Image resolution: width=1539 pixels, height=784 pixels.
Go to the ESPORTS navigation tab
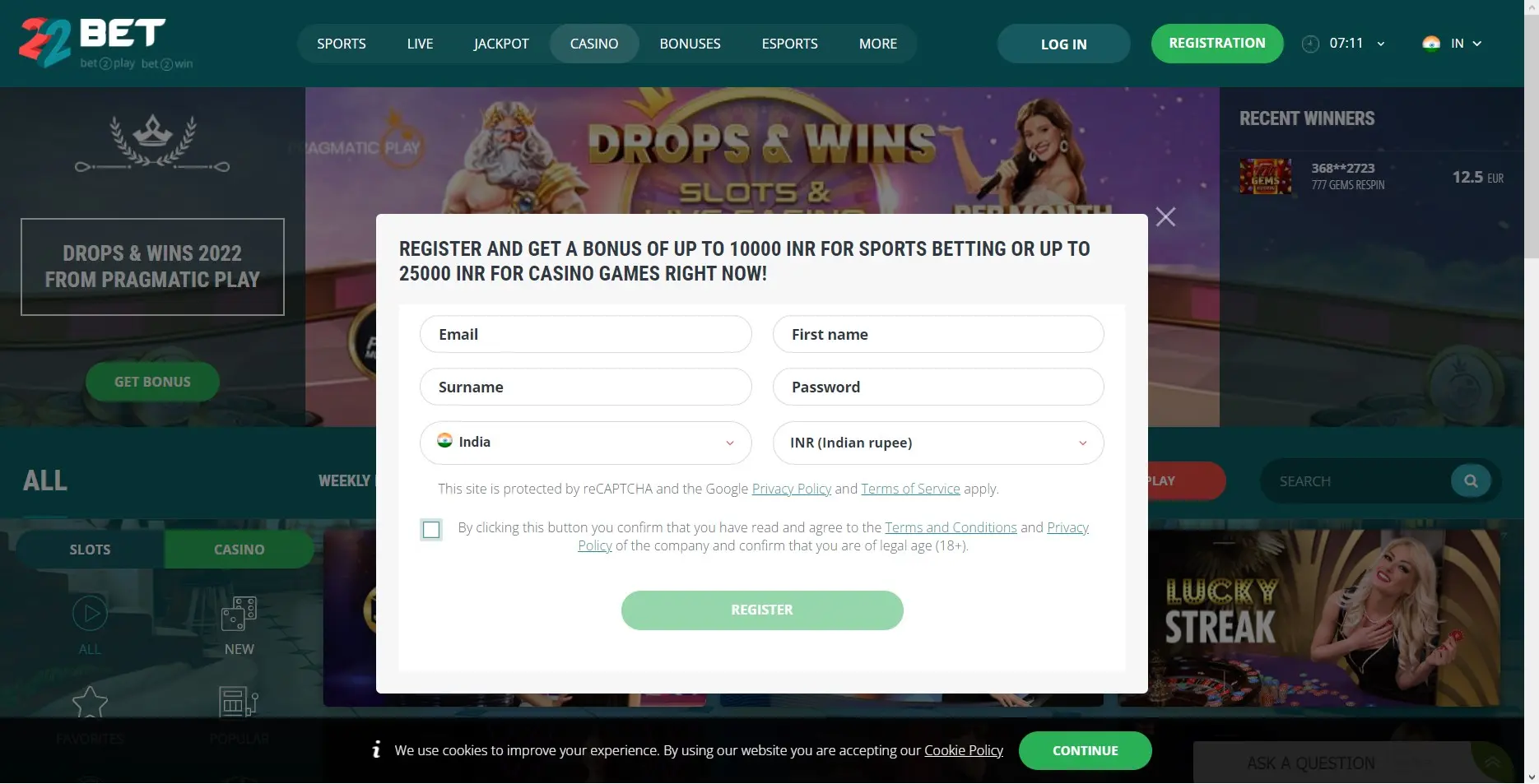click(x=789, y=44)
